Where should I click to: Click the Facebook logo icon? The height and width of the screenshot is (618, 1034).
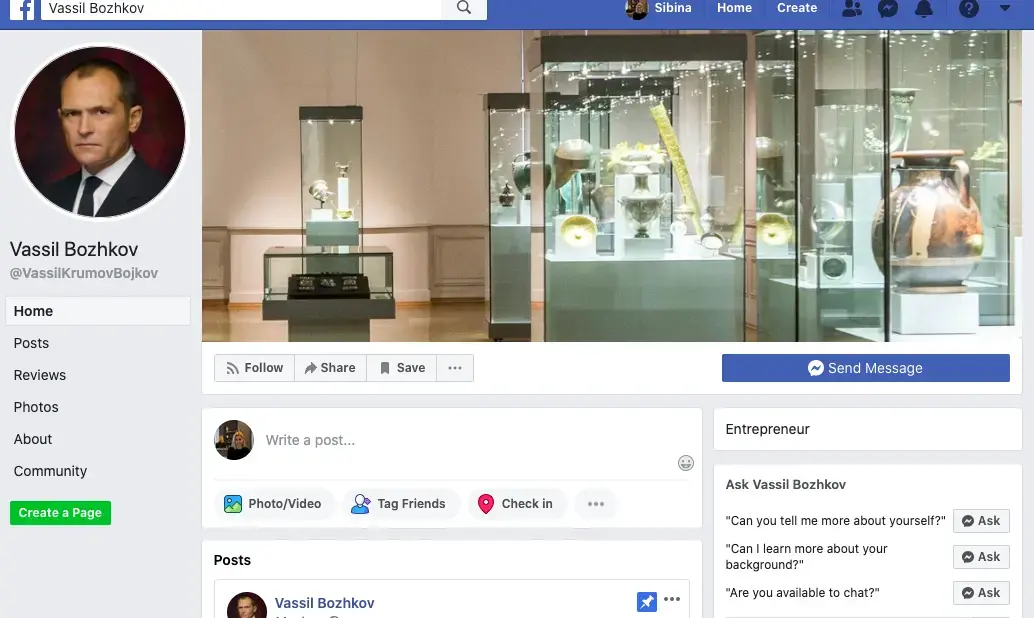click(x=23, y=8)
